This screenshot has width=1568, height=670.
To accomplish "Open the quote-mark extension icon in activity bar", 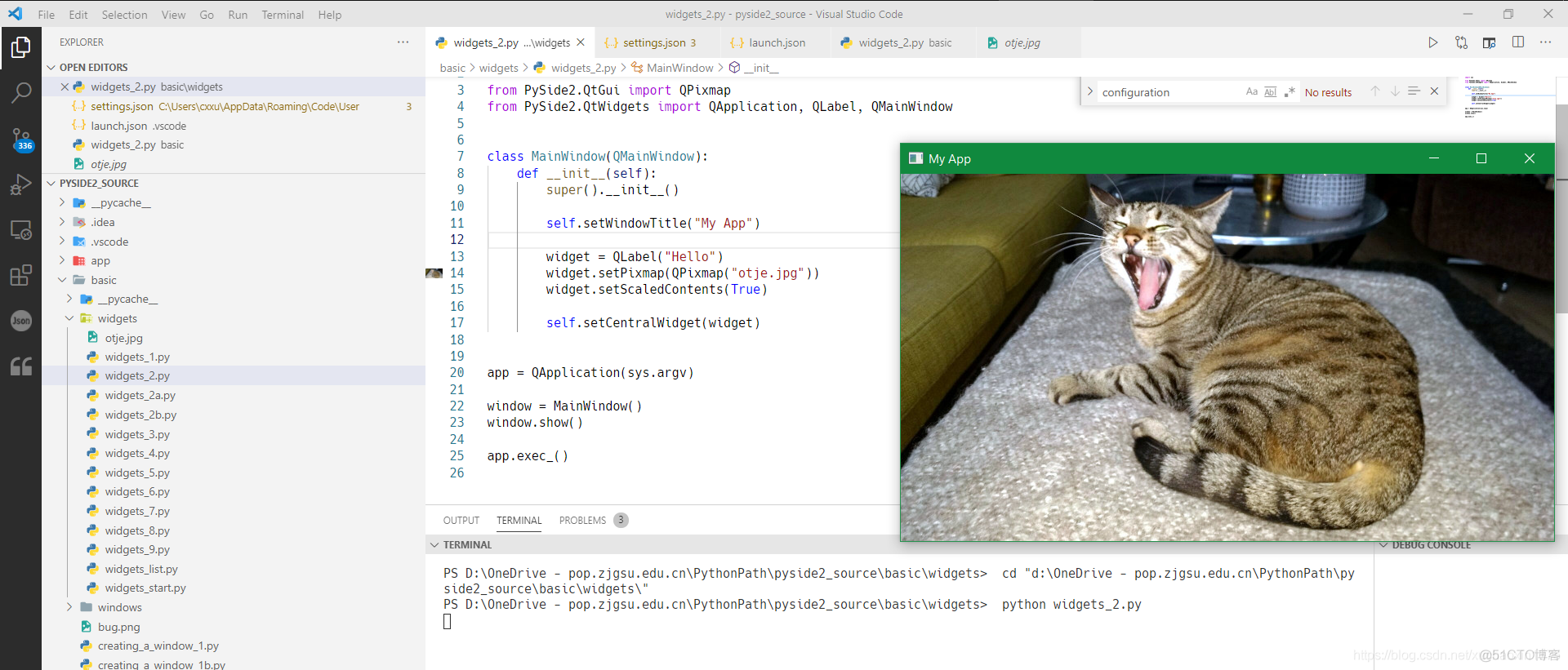I will 20,366.
